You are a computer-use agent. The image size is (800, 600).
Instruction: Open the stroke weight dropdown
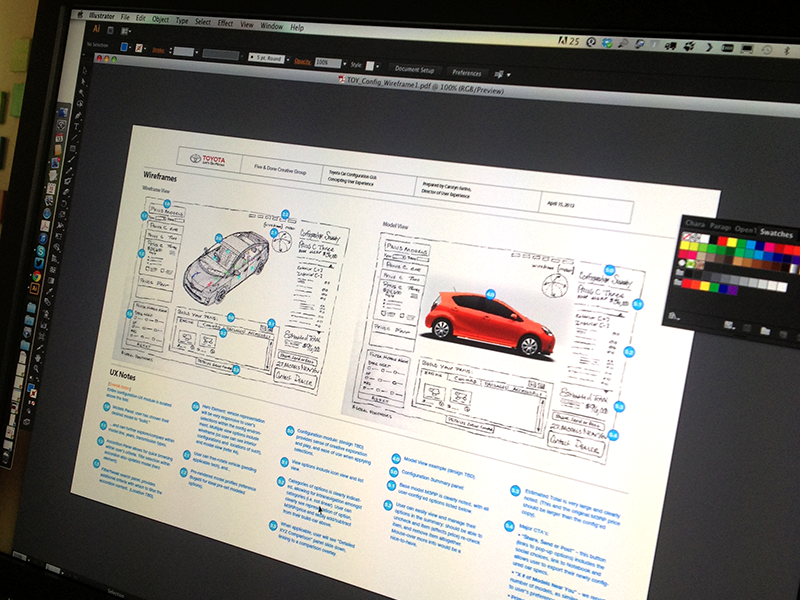(x=196, y=52)
